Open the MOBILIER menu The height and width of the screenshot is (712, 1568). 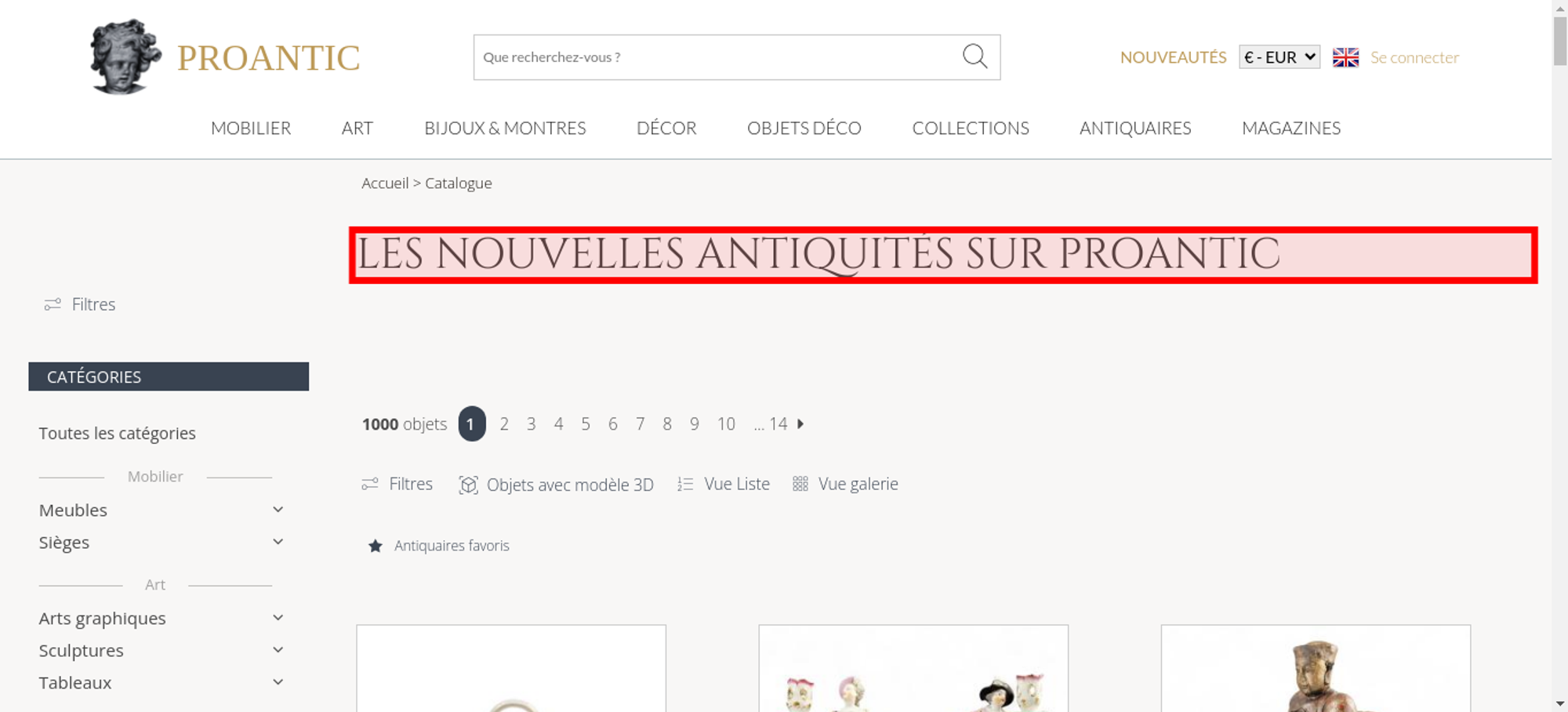[251, 128]
